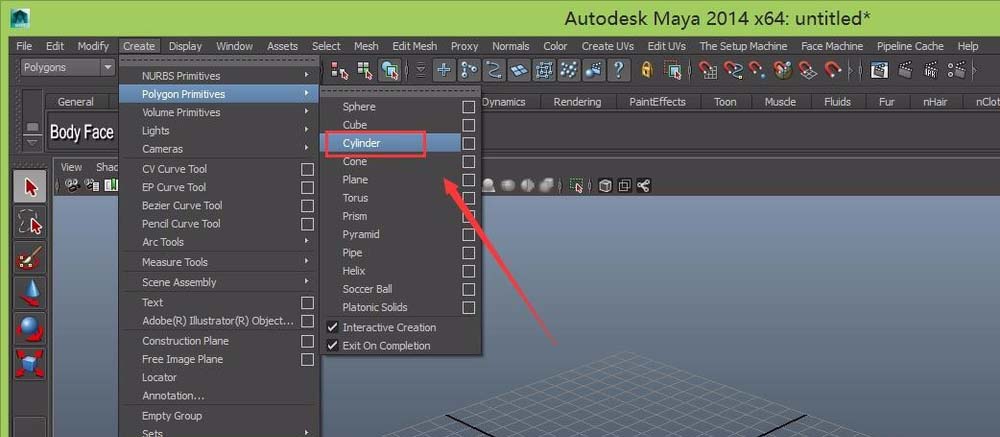Screen dimensions: 1000x437
Task: Toggle handles selection mask plus icon
Action: point(444,70)
